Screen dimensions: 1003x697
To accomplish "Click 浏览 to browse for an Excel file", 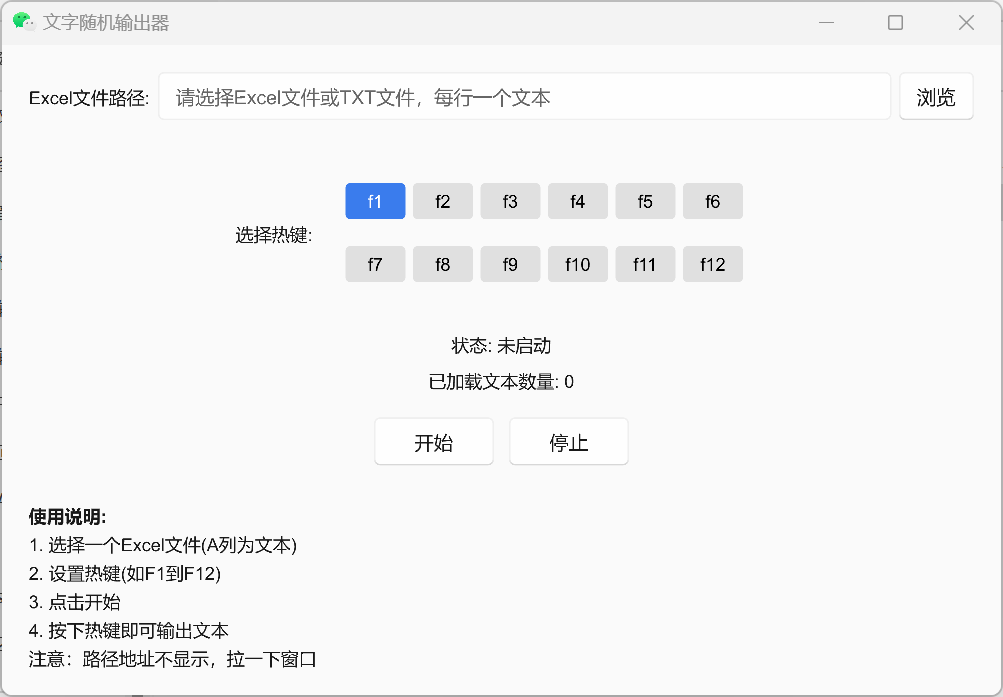I will pos(935,96).
